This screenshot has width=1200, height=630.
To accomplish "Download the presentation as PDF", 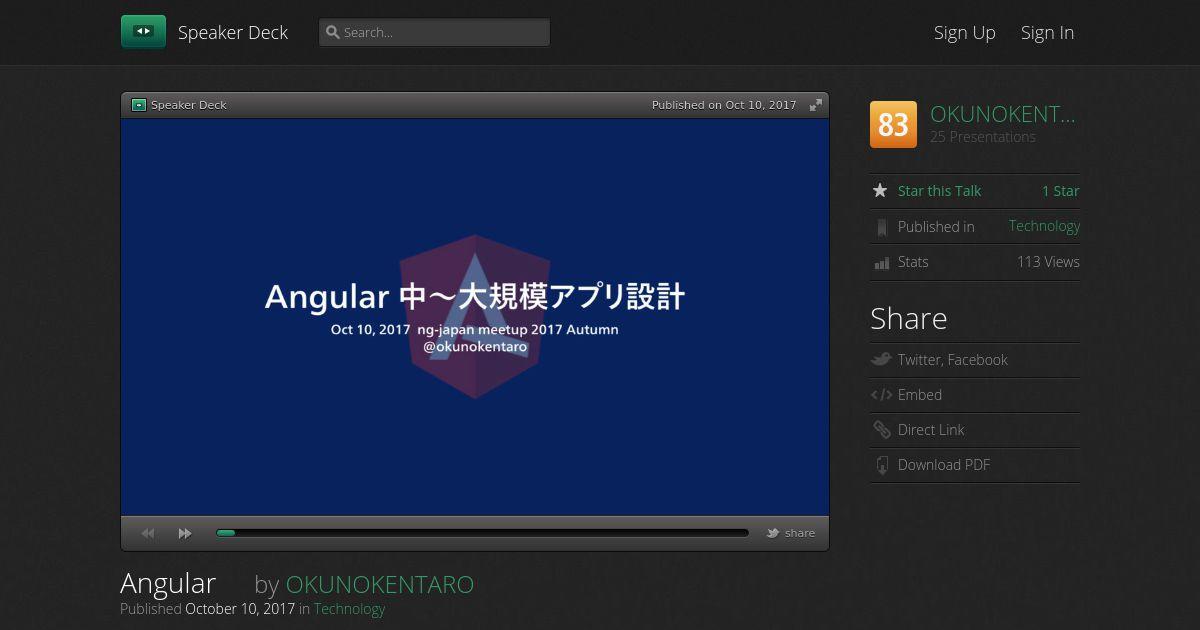I will [943, 465].
